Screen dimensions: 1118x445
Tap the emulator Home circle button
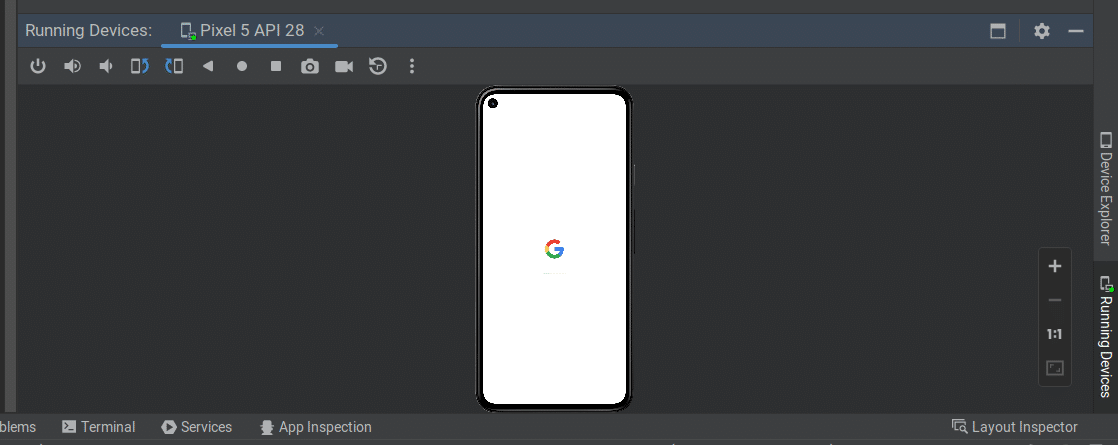click(x=242, y=66)
